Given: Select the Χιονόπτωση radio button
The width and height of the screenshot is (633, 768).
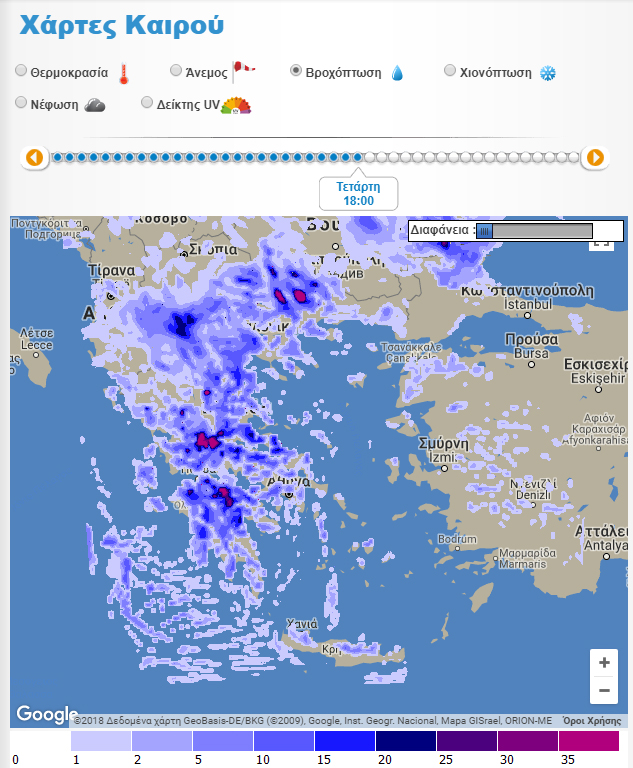Looking at the screenshot, I should (x=450, y=71).
